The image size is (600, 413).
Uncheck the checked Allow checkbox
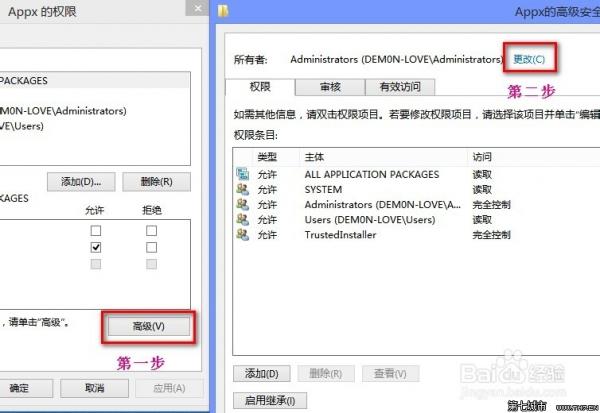[x=96, y=247]
